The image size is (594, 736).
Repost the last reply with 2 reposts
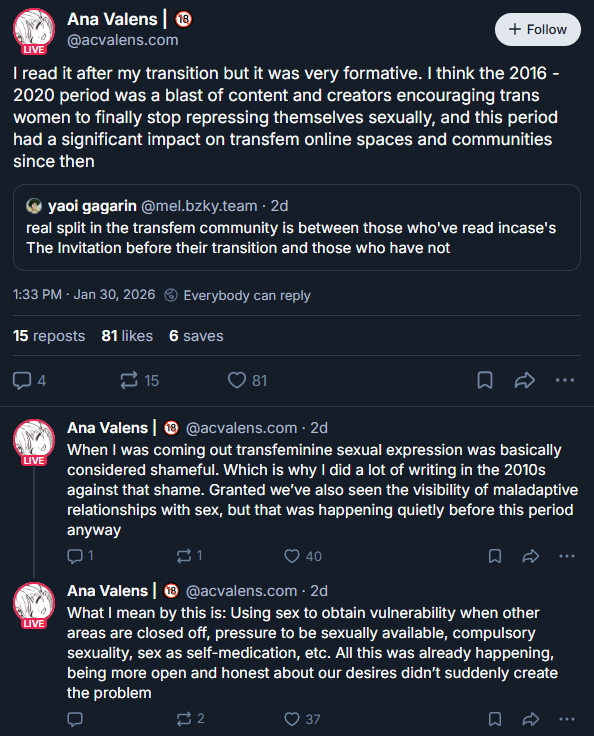[x=184, y=719]
